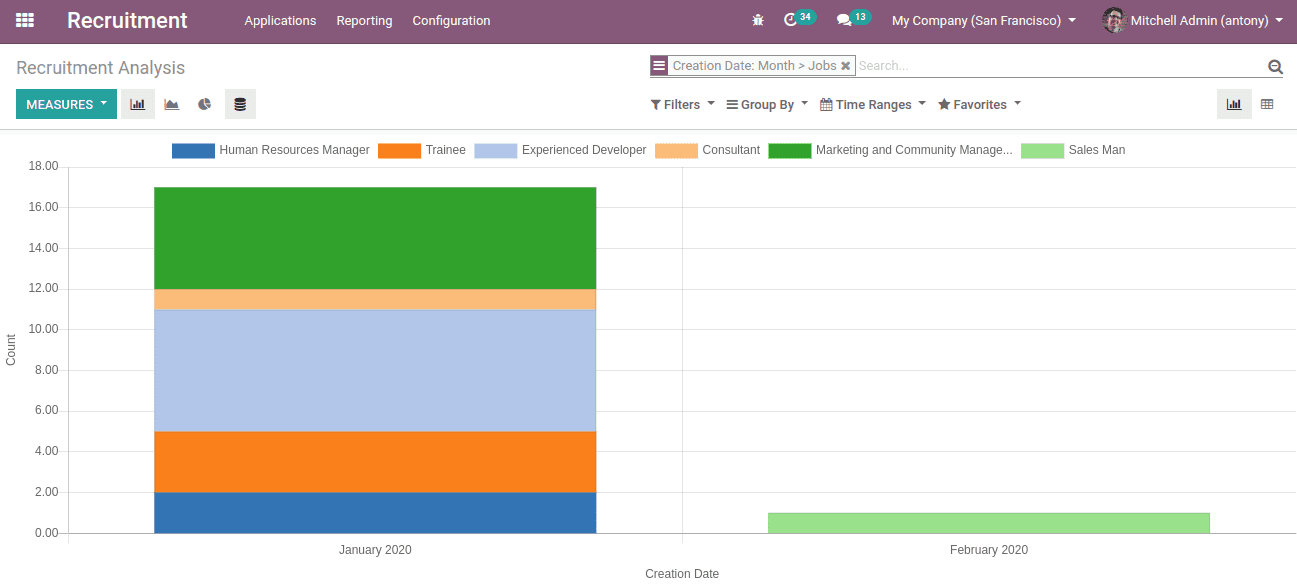
Task: Expand the Filters dropdown
Action: click(683, 104)
